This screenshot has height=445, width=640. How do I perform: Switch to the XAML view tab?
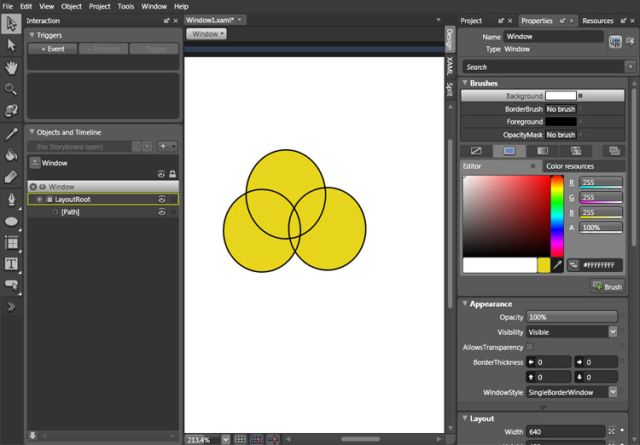pyautogui.click(x=449, y=66)
